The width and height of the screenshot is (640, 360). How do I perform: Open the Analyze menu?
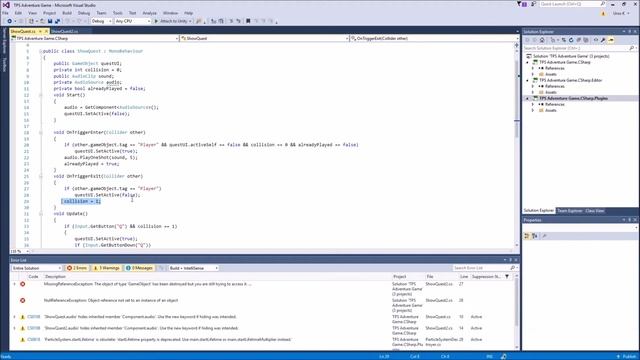coord(149,13)
